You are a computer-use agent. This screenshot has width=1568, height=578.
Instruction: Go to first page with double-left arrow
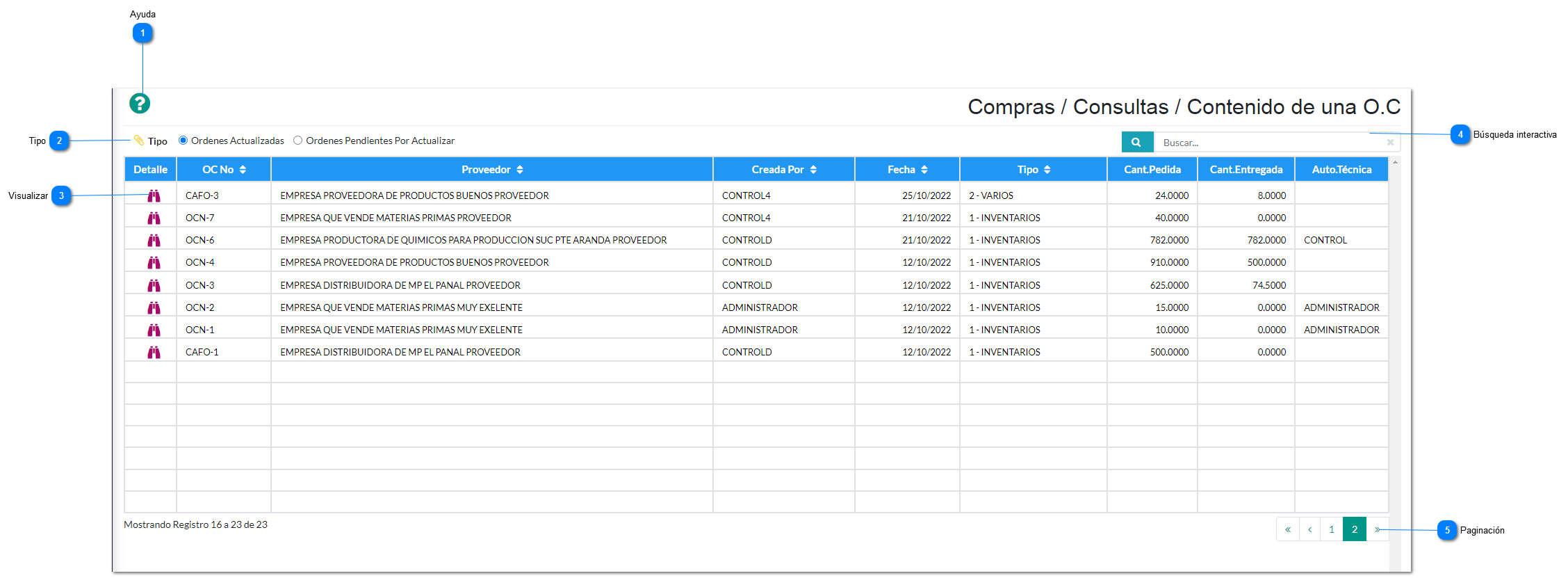[x=1288, y=529]
